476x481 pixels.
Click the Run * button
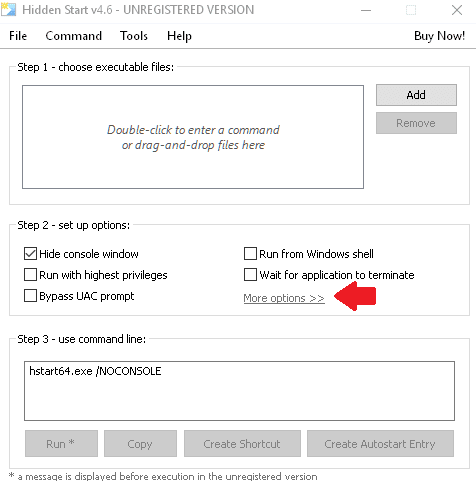[61, 444]
